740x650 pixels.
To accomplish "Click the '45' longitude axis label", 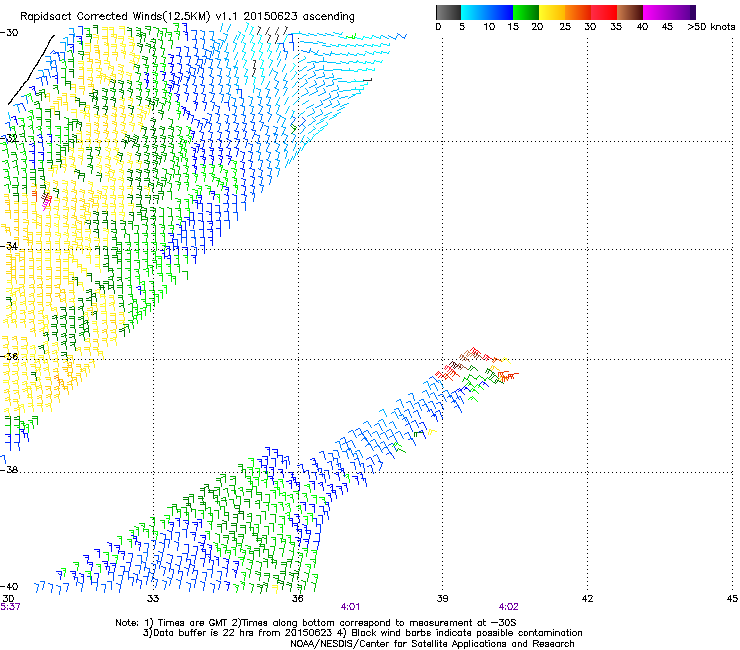I will point(732,599).
